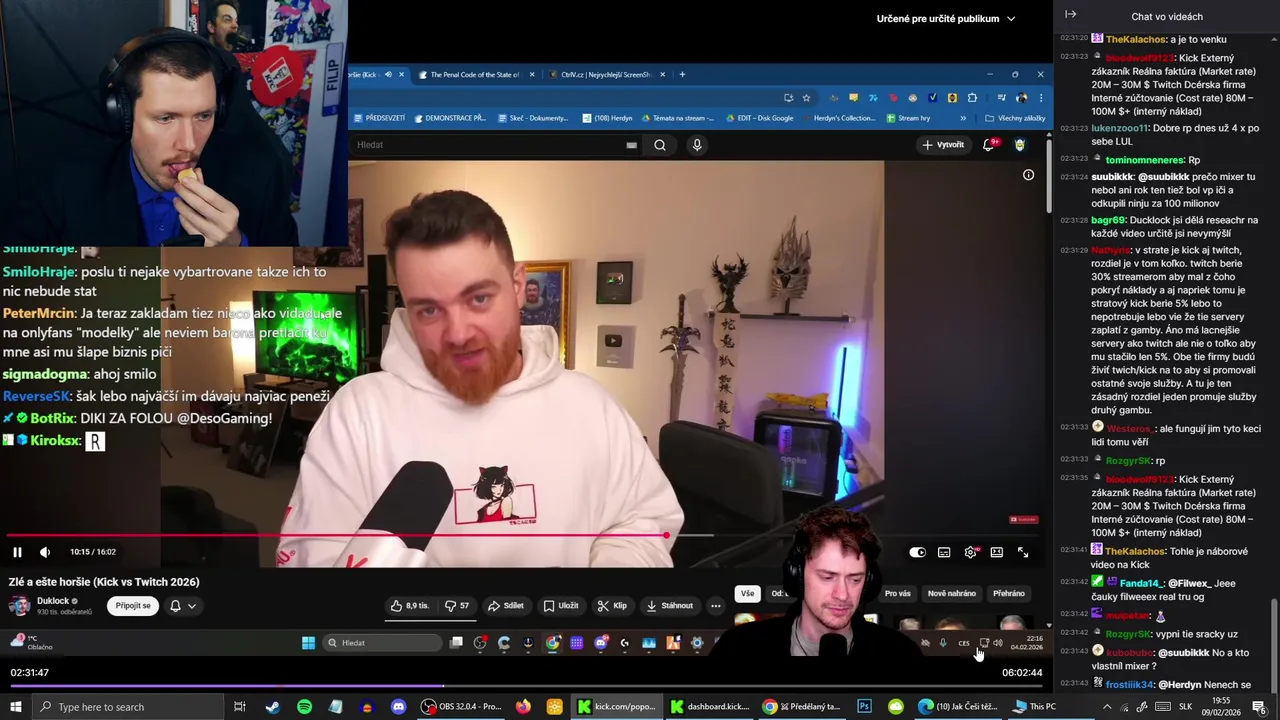
Task: Open the YouTube Vytvořit create menu
Action: [943, 145]
